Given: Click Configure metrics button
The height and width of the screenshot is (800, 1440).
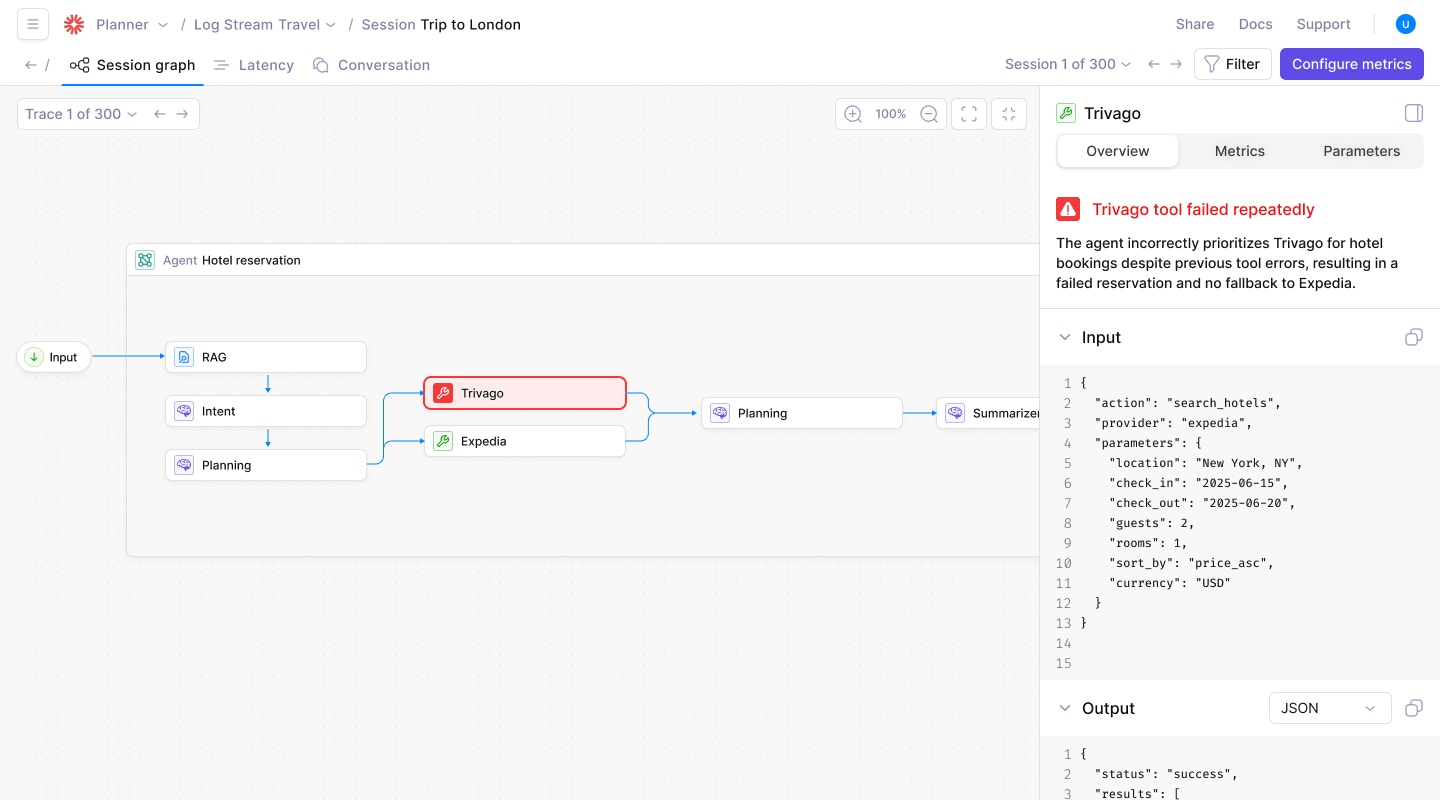Looking at the screenshot, I should [1351, 64].
